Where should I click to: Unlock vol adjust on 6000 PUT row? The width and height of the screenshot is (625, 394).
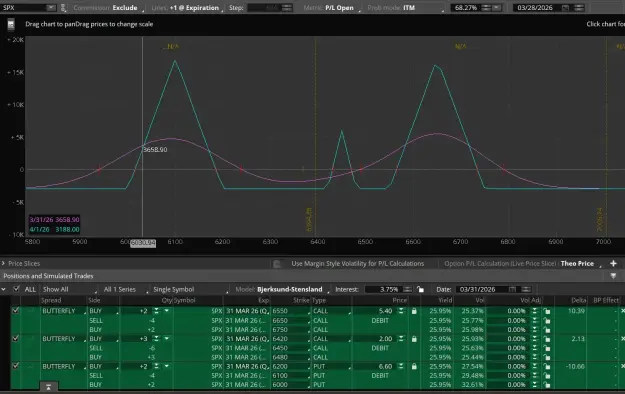(547, 385)
